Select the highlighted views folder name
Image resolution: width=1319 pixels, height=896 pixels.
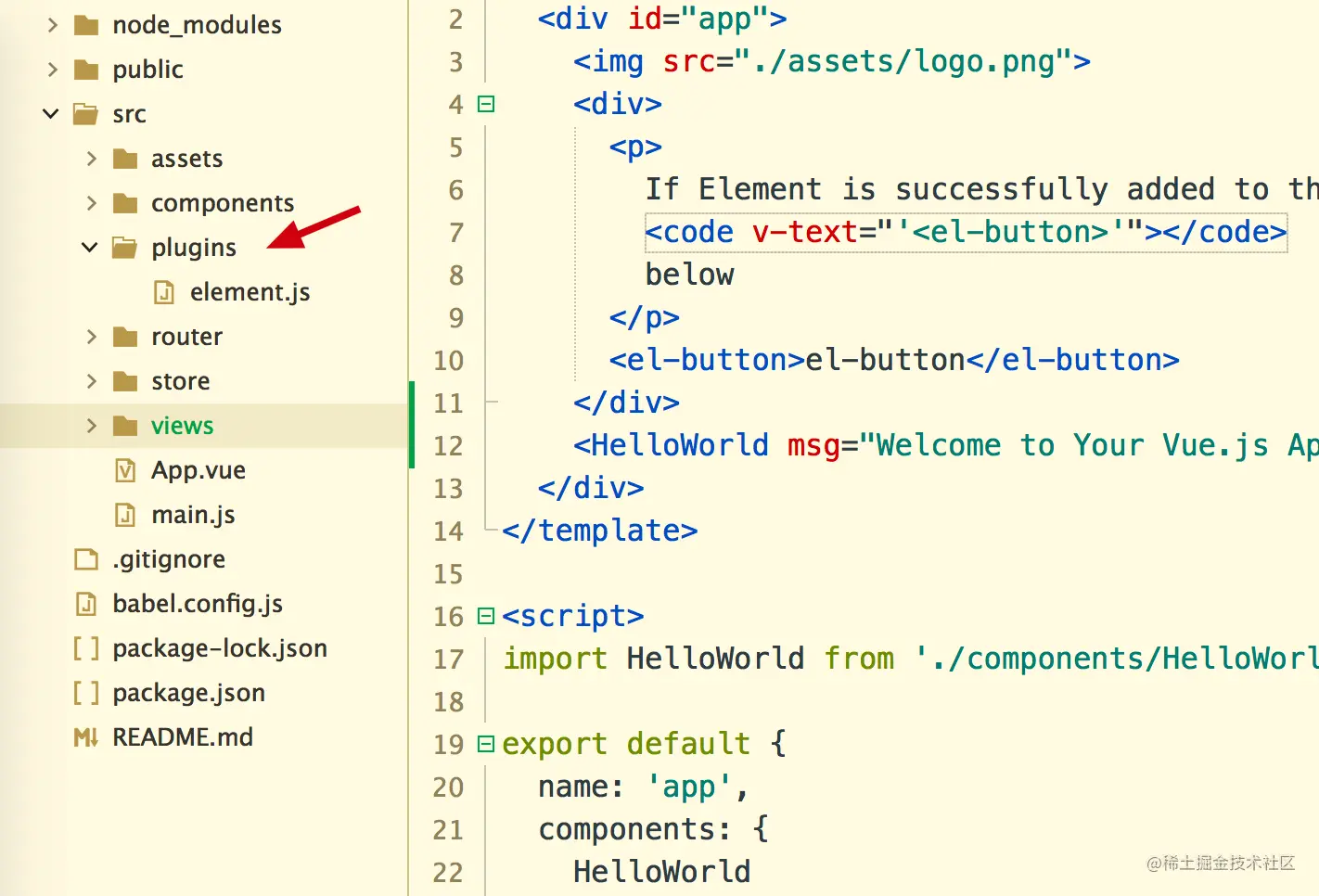(182, 426)
